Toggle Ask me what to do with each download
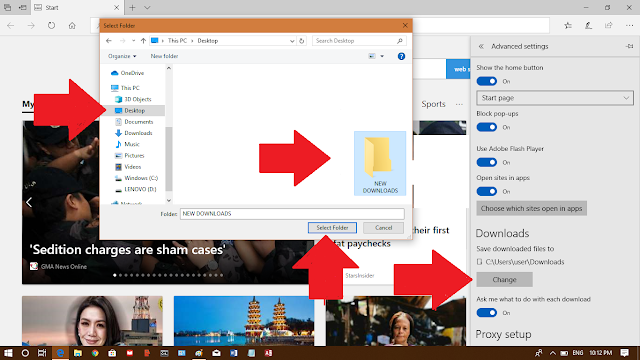The height and width of the screenshot is (360, 640). click(x=487, y=313)
